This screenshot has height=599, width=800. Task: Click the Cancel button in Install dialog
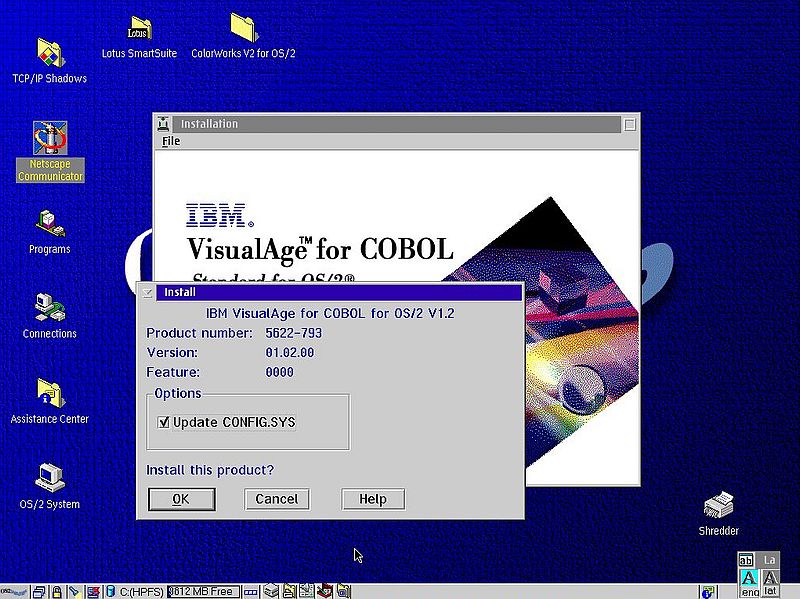click(276, 499)
